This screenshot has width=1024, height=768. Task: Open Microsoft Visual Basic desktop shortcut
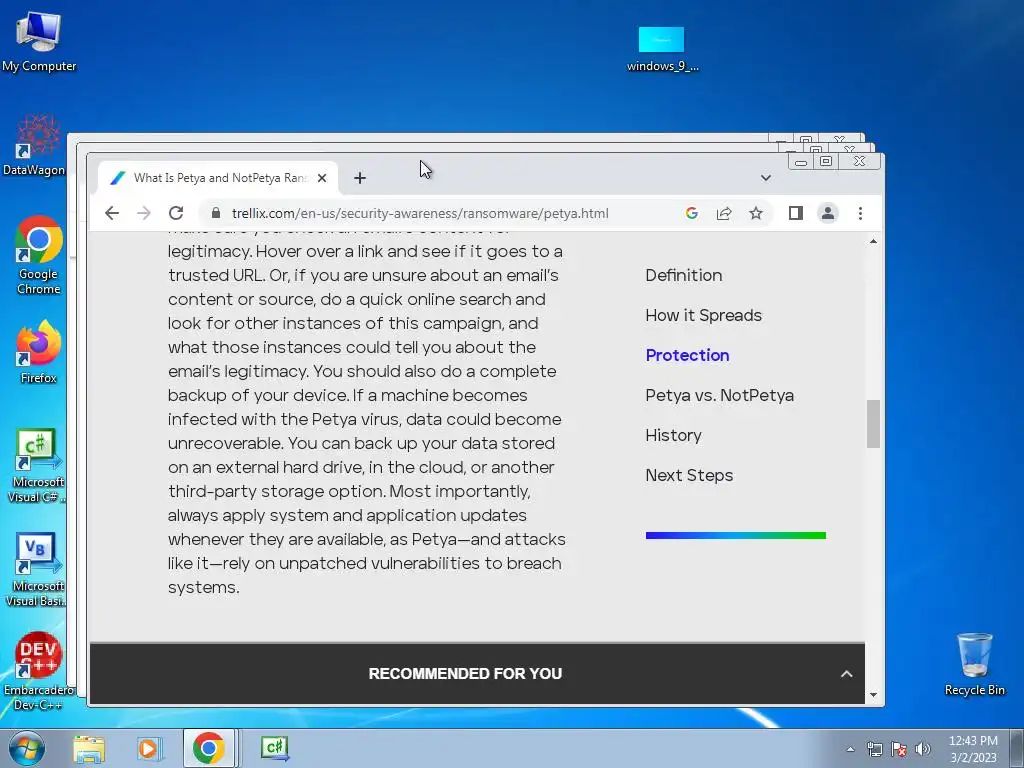(x=36, y=570)
